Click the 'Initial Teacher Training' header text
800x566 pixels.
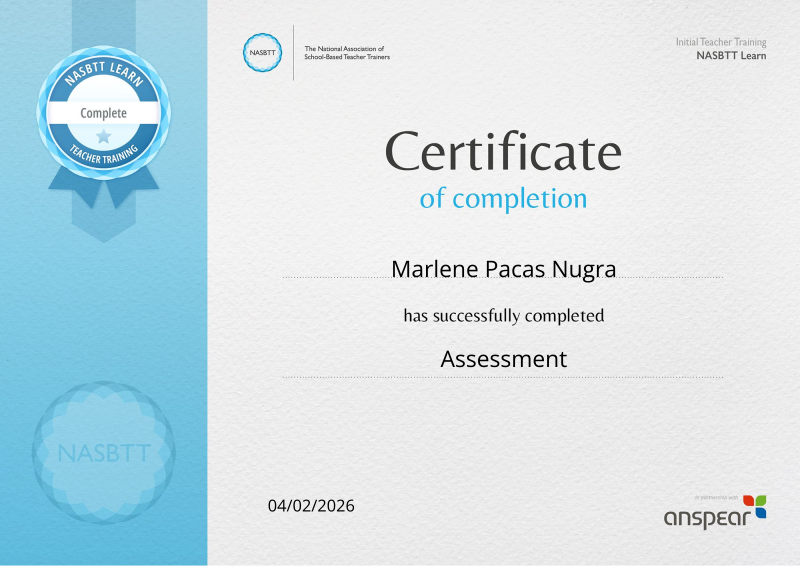tap(721, 42)
